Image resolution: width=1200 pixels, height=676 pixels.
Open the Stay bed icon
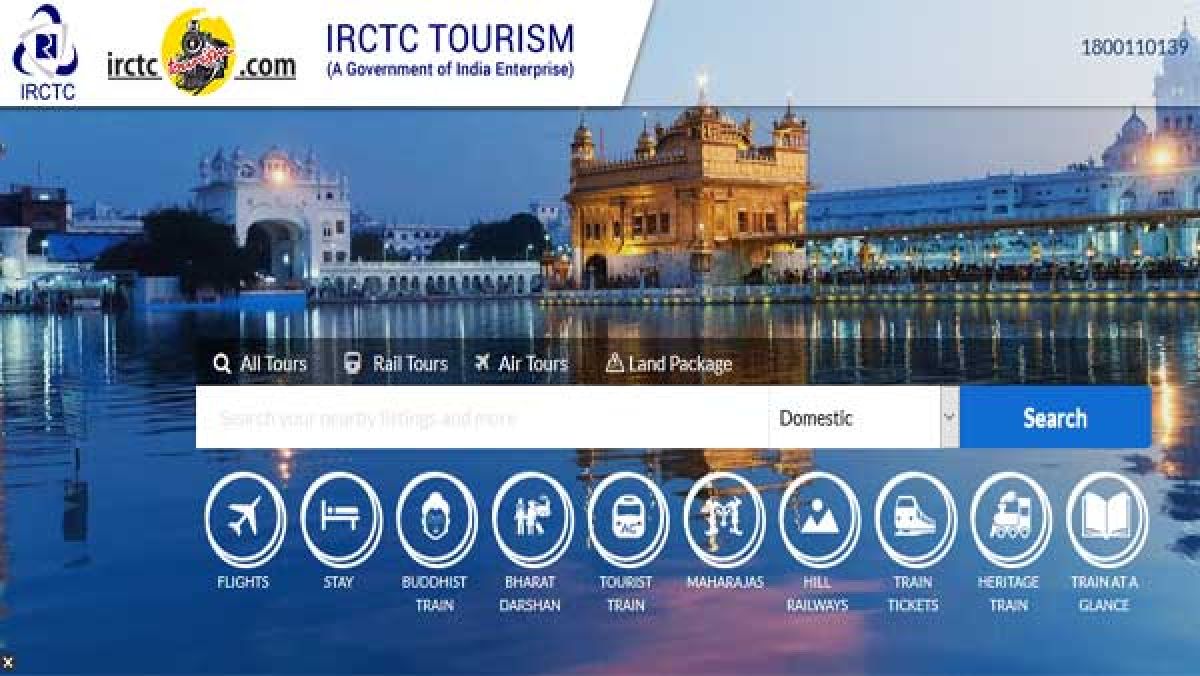click(340, 519)
